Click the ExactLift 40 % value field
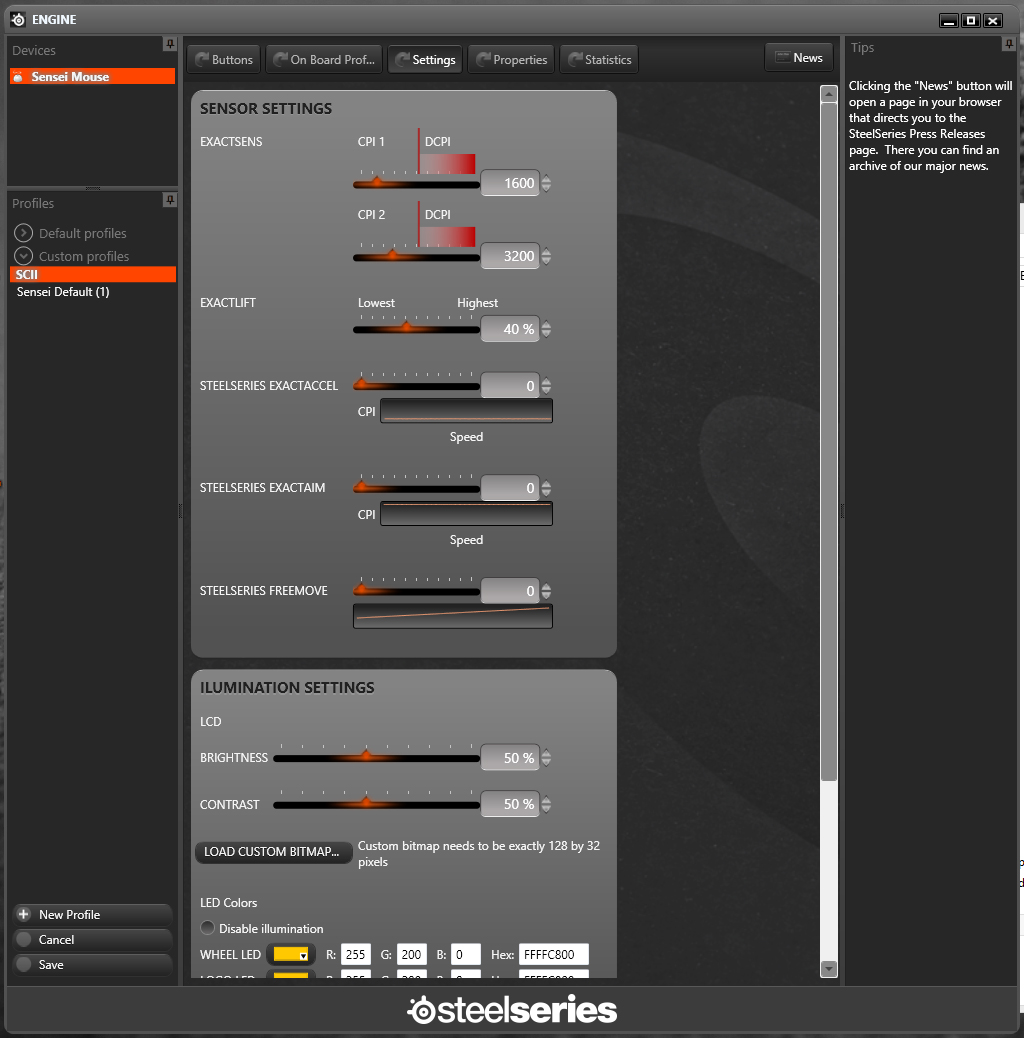Screen dimensions: 1024x1038 510,329
